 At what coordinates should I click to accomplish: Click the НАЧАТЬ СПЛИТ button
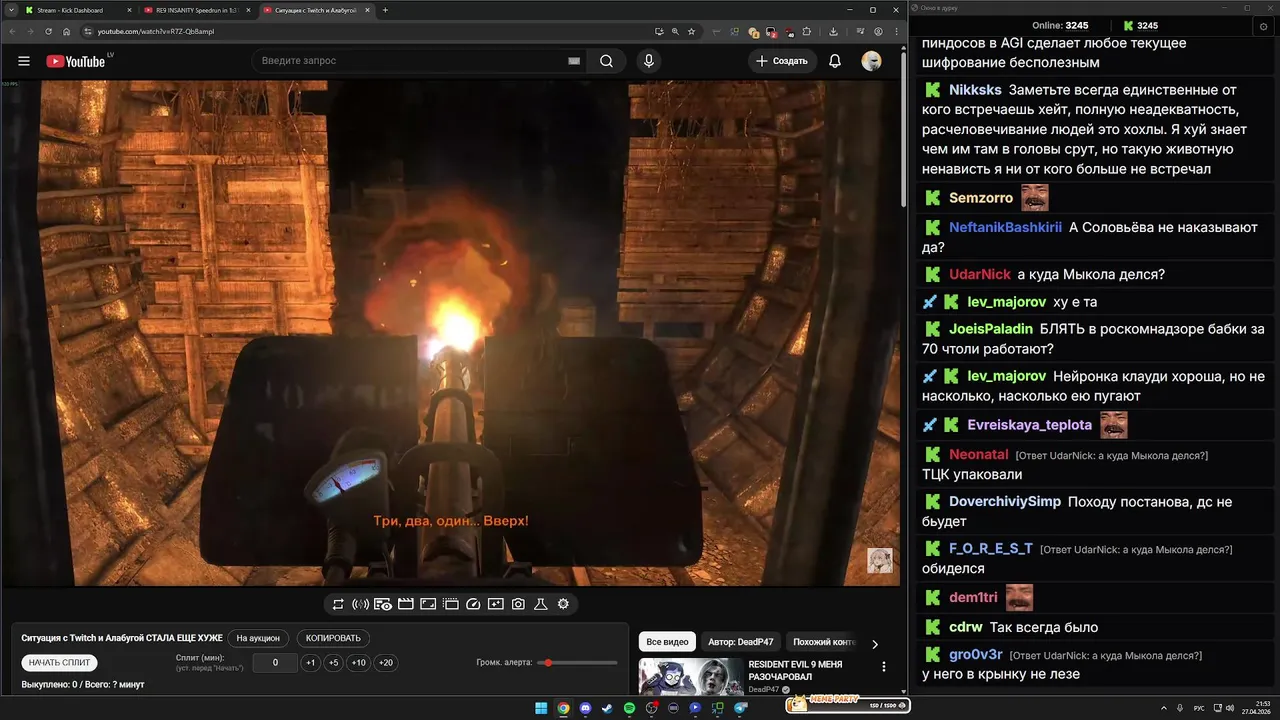tap(59, 663)
